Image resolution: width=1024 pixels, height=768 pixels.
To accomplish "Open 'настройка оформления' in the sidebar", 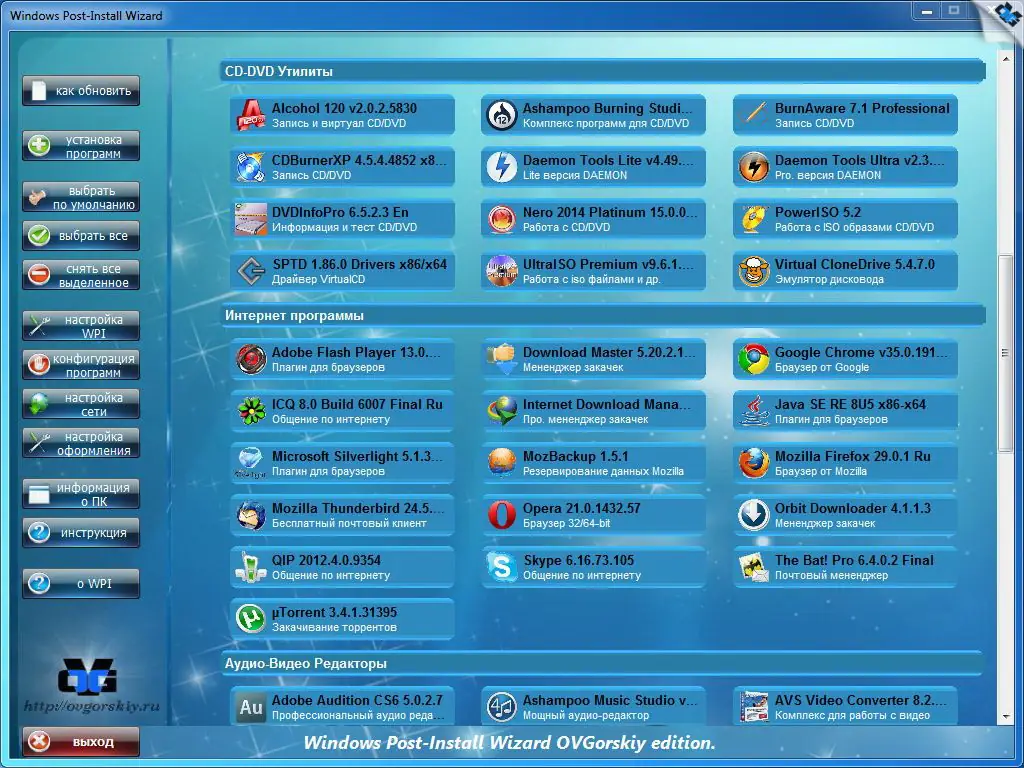I will point(81,443).
